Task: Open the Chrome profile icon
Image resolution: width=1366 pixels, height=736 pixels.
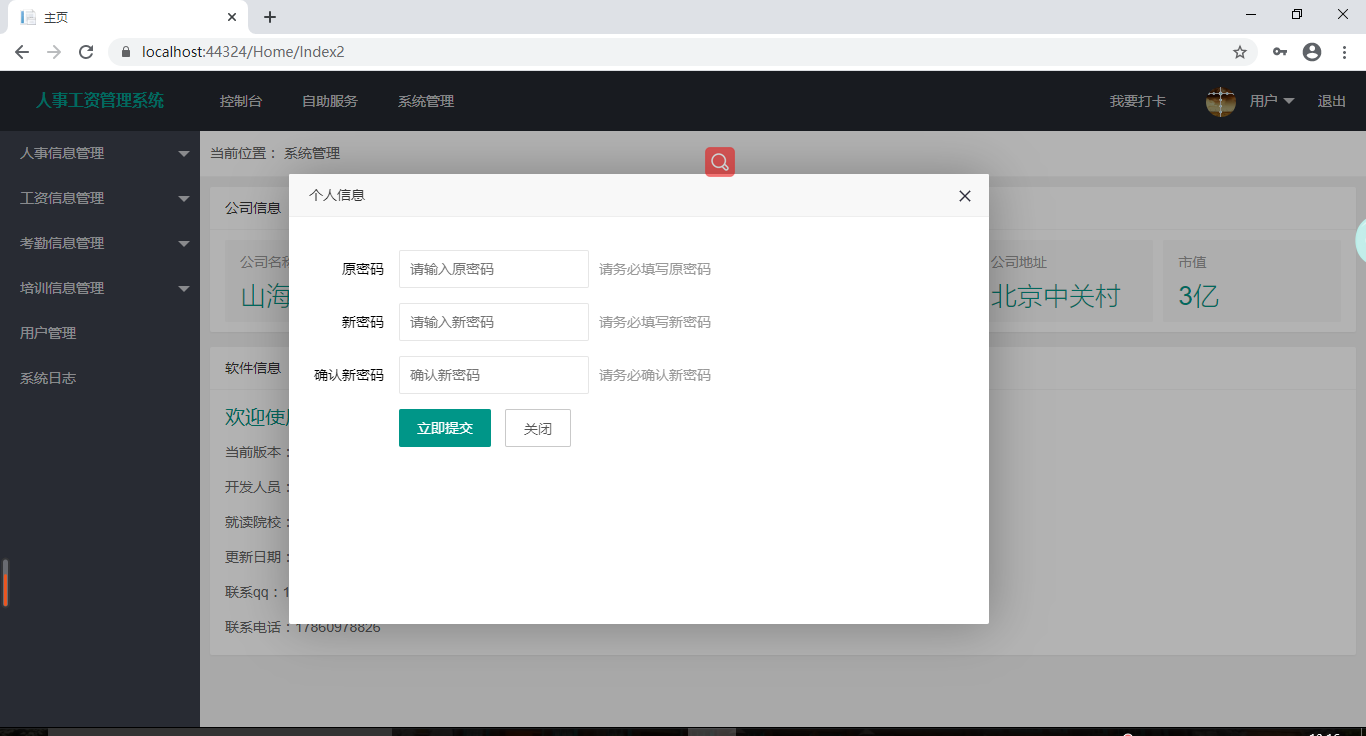Action: (x=1312, y=52)
